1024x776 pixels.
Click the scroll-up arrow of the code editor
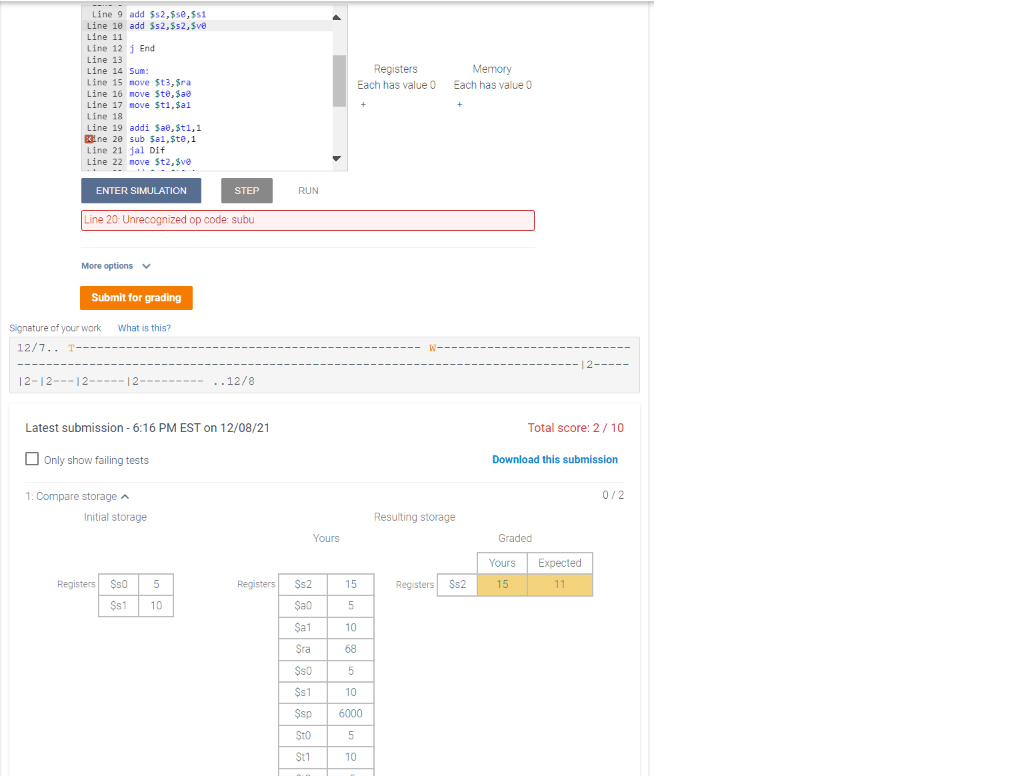[x=337, y=16]
